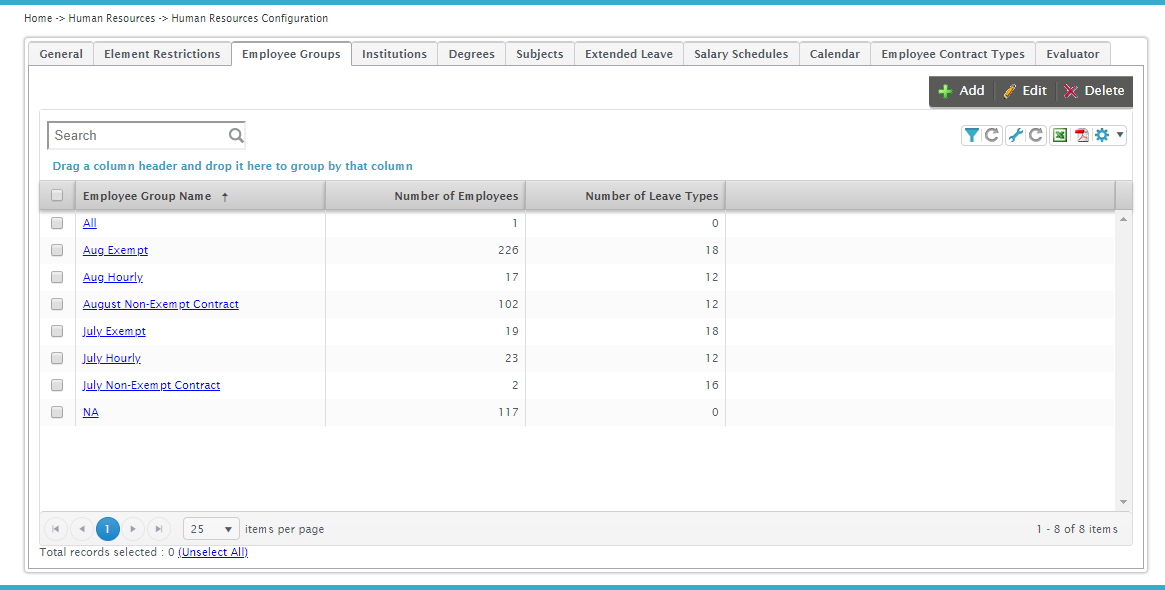The width and height of the screenshot is (1165, 590).
Task: Switch to Salary Schedules tab
Action: pos(741,54)
